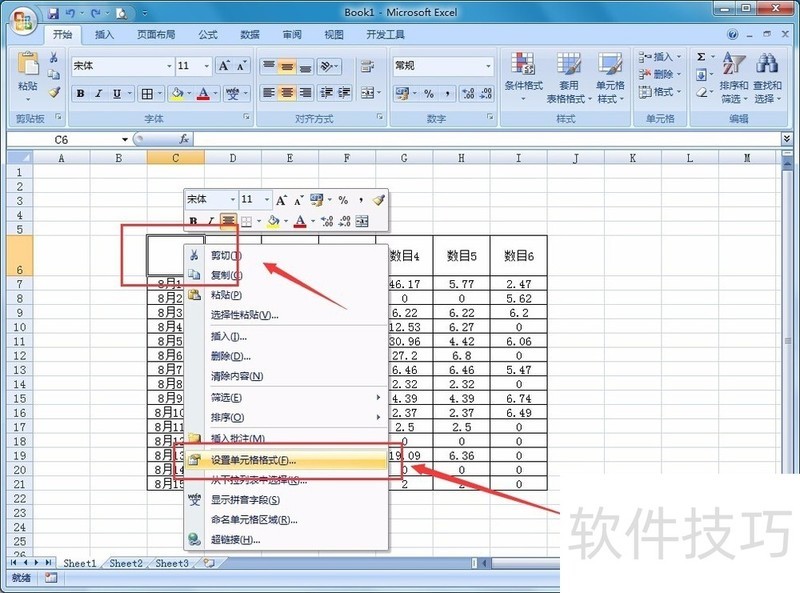Click 插入 button in Cells group

click(x=660, y=57)
